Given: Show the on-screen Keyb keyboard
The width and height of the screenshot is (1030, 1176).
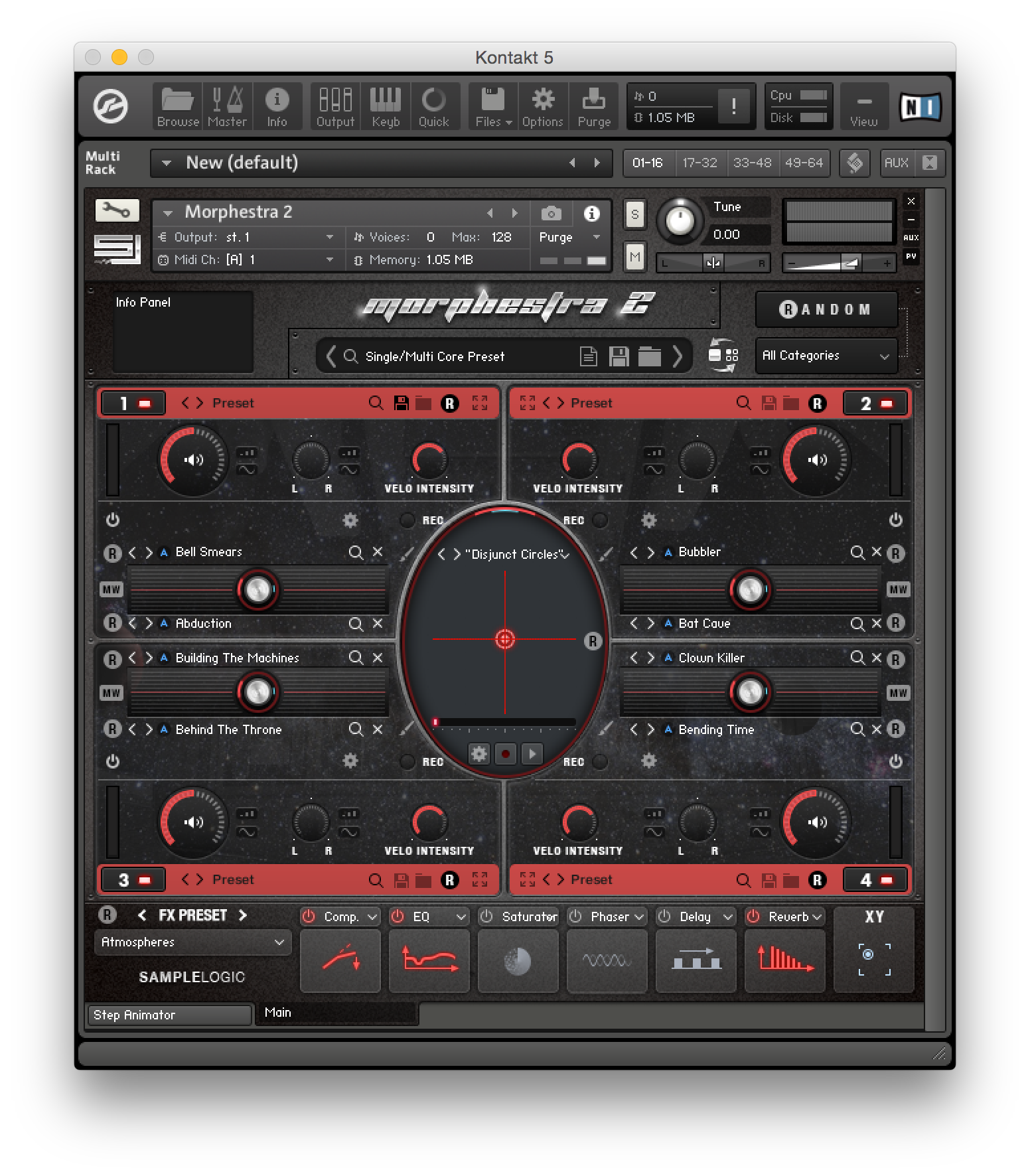Looking at the screenshot, I should (x=386, y=106).
